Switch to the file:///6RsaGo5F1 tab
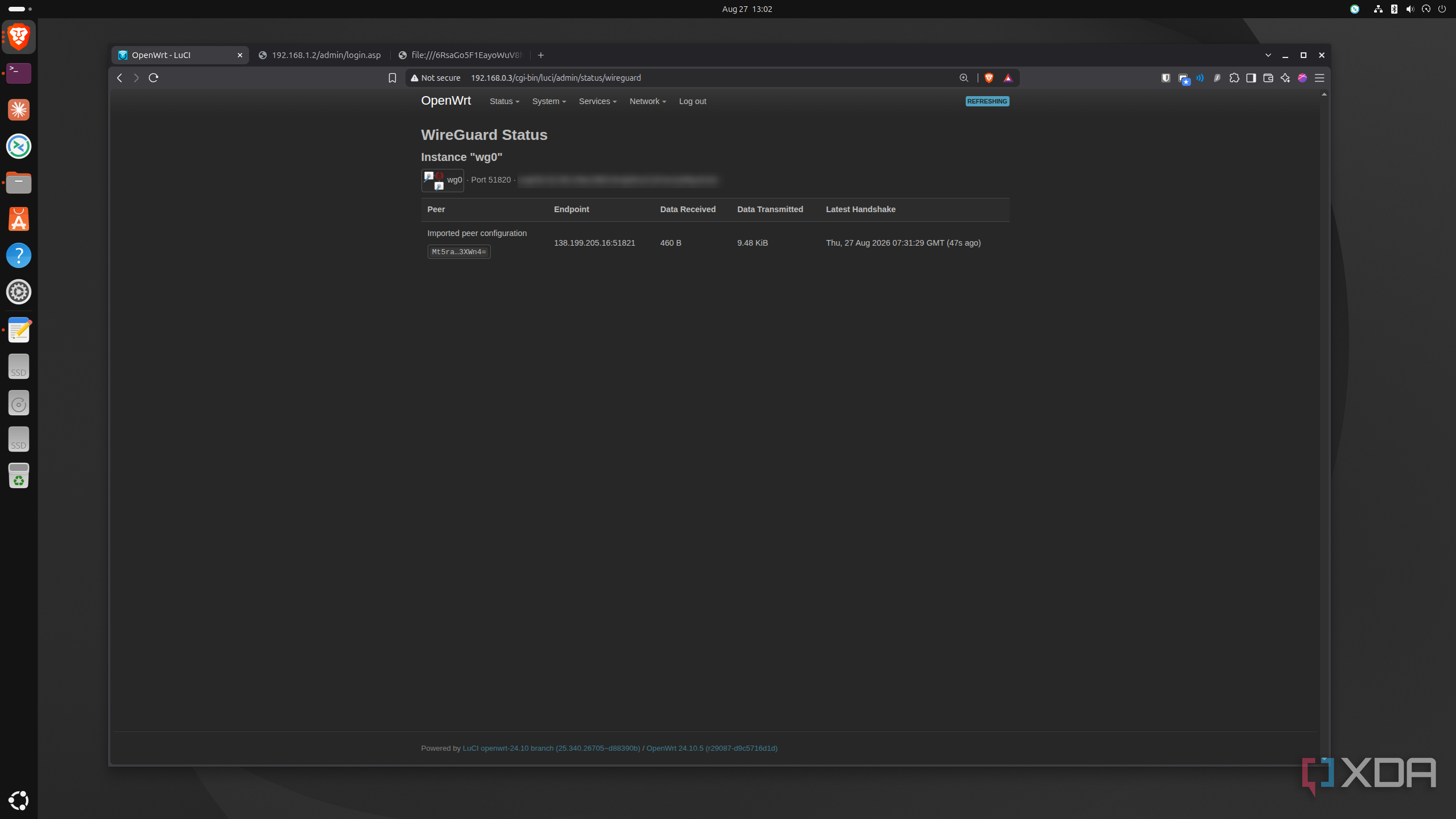The image size is (1456, 819). coord(461,55)
